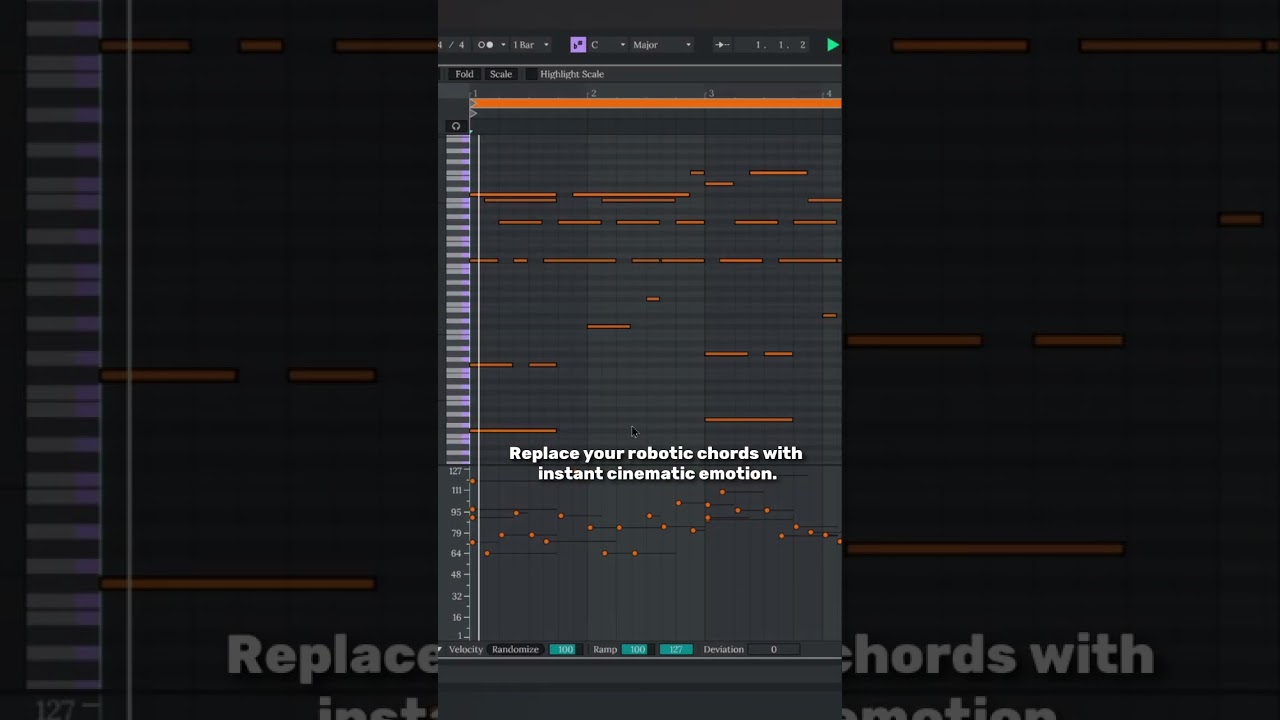The height and width of the screenshot is (720, 1280).
Task: Open the metronome settings dropdown arrow
Action: coord(503,45)
